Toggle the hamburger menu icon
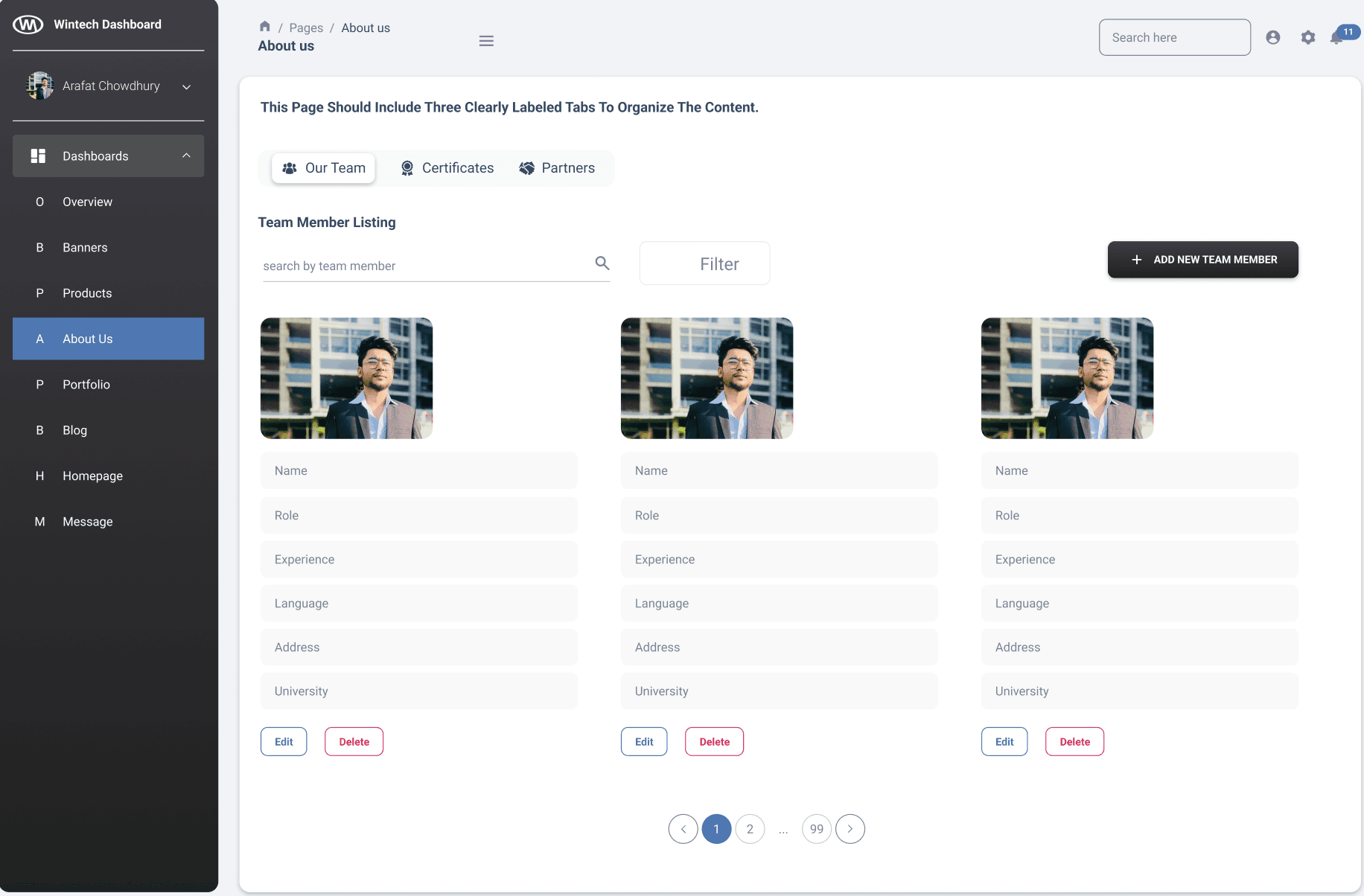Screen dimensions: 1364x896 click(486, 41)
